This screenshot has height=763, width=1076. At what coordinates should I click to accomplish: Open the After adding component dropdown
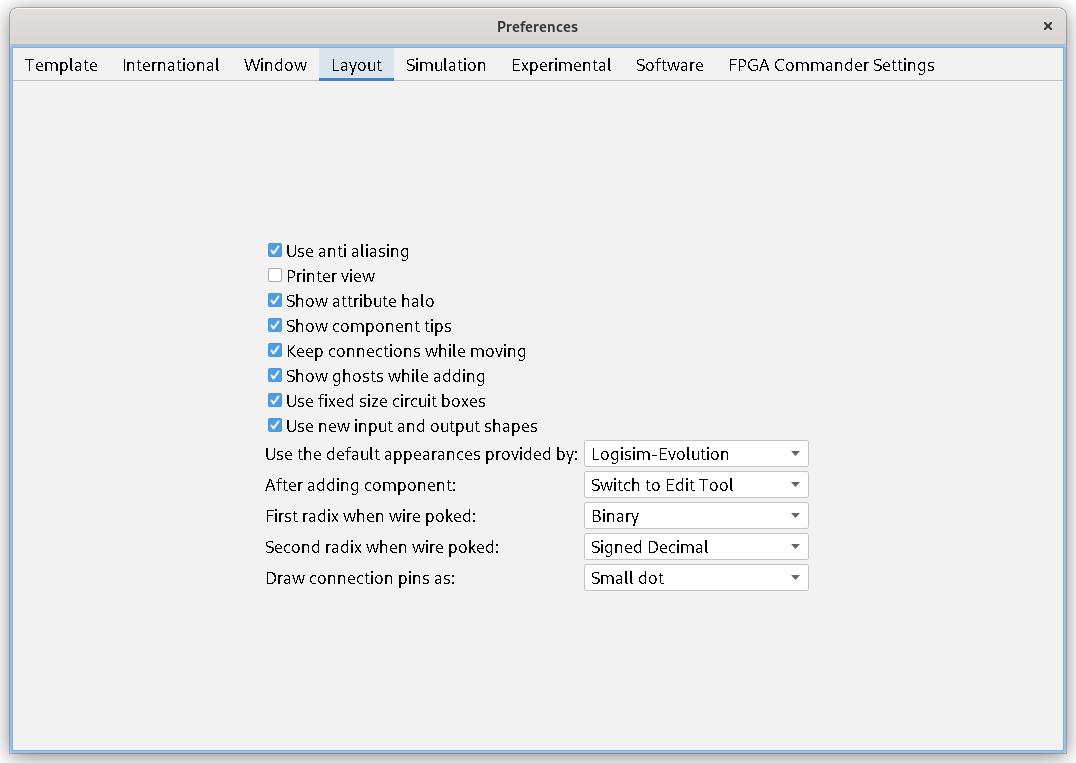pos(695,484)
